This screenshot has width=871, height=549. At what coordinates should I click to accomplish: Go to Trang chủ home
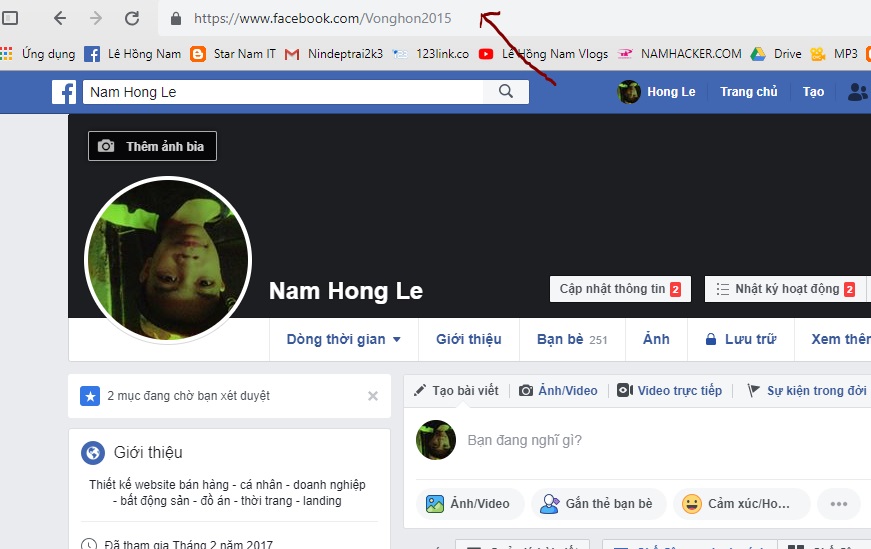tap(748, 92)
